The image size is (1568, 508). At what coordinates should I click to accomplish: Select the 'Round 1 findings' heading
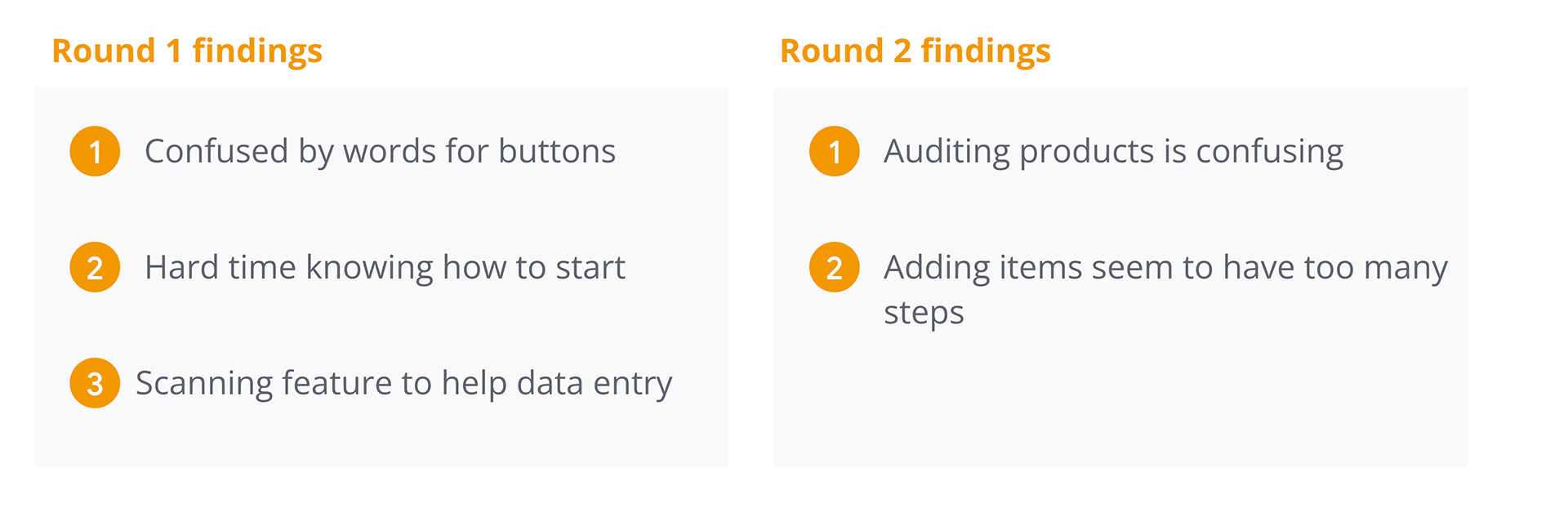coord(187,51)
